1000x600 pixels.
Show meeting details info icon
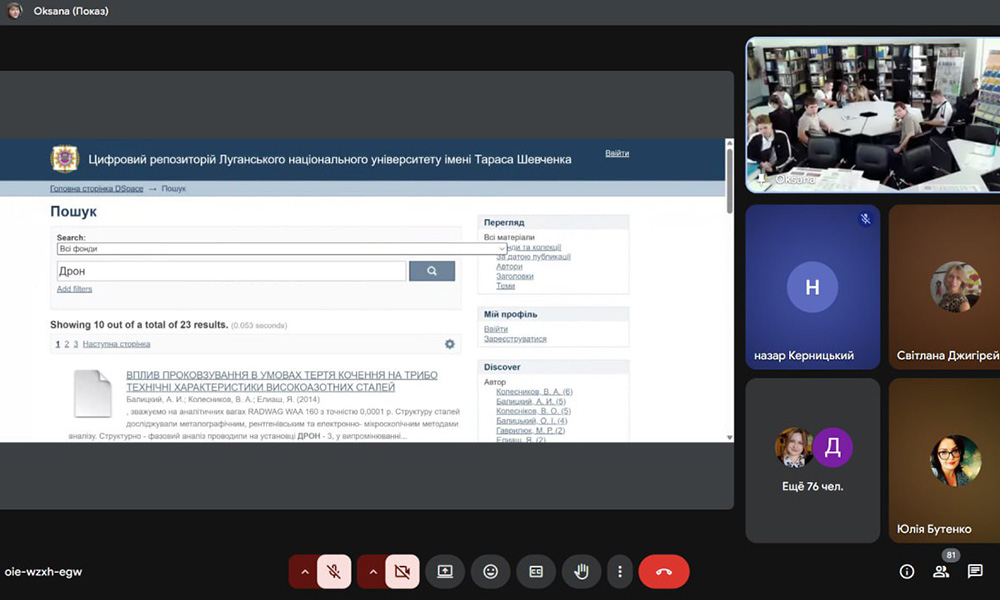coord(907,572)
